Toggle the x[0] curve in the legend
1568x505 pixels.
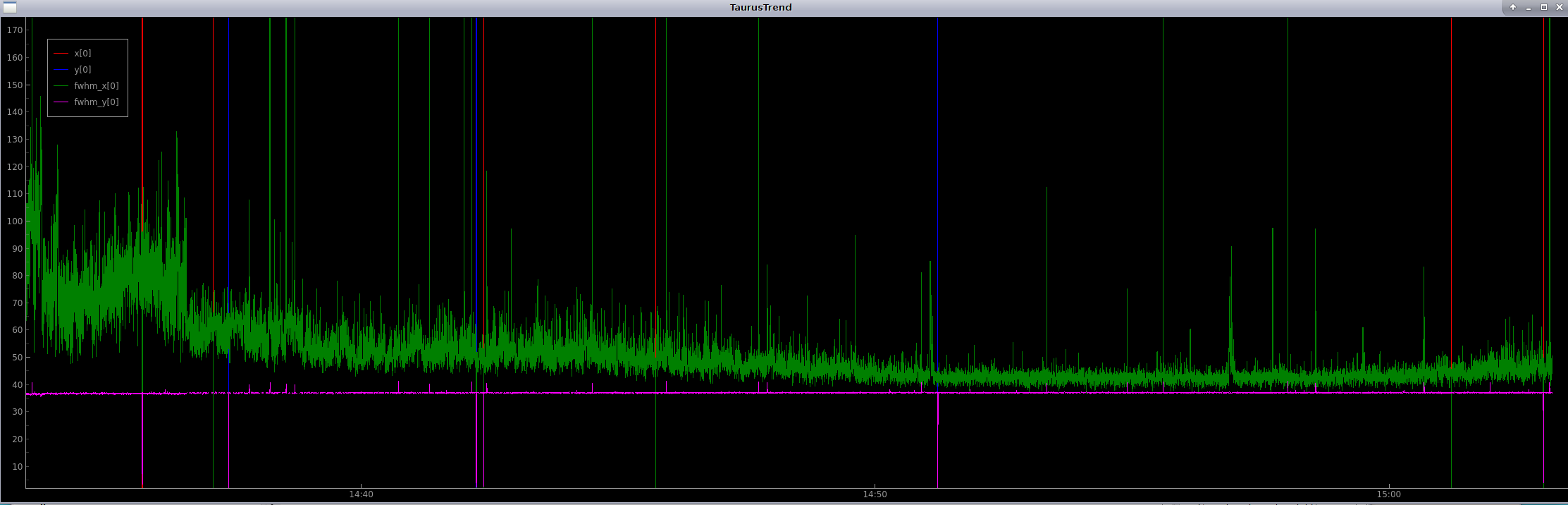pyautogui.click(x=82, y=54)
